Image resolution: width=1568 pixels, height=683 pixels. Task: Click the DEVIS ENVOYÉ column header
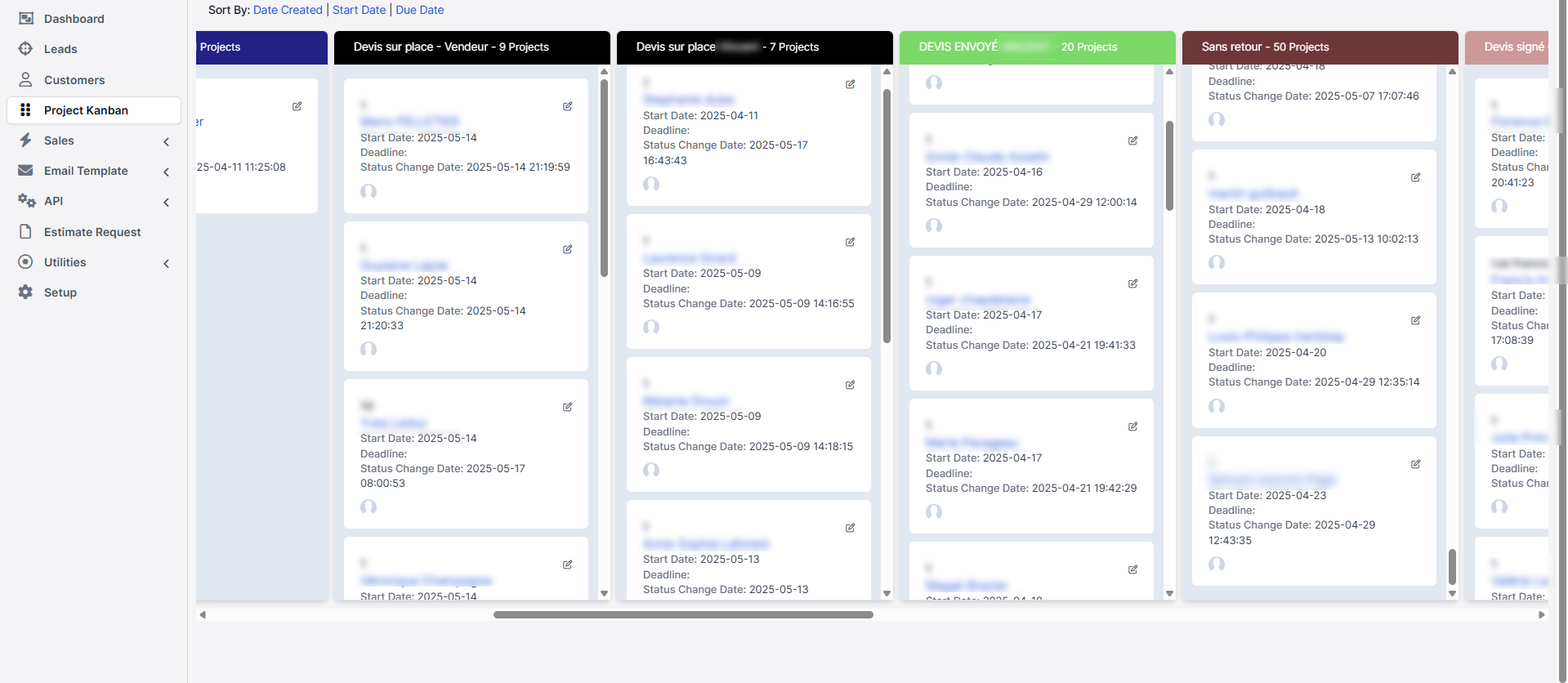coord(1038,47)
